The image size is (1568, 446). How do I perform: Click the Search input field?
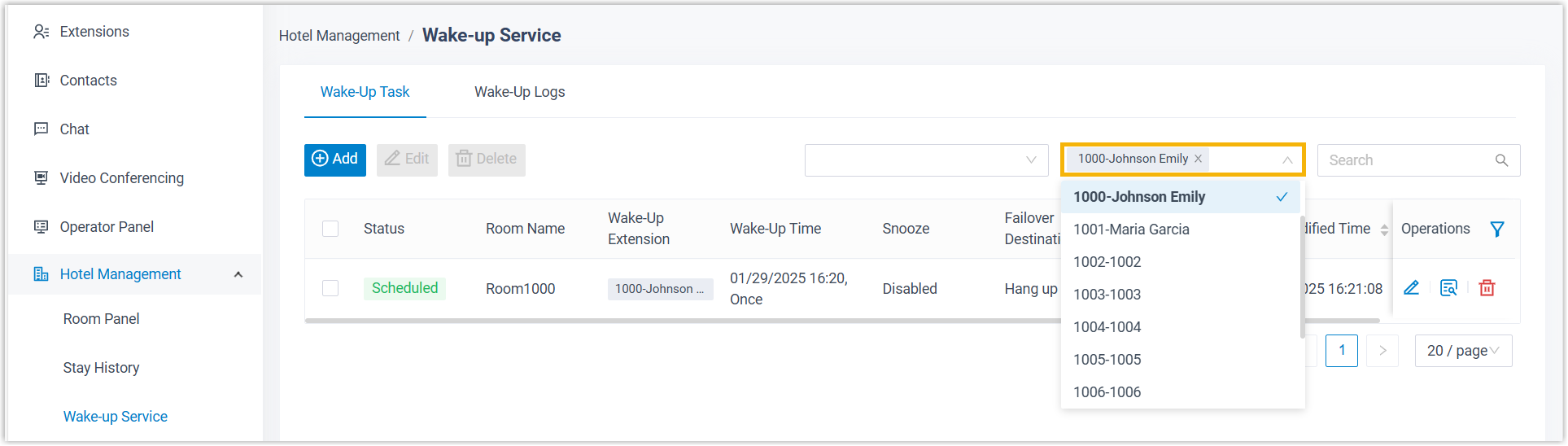coord(1406,161)
